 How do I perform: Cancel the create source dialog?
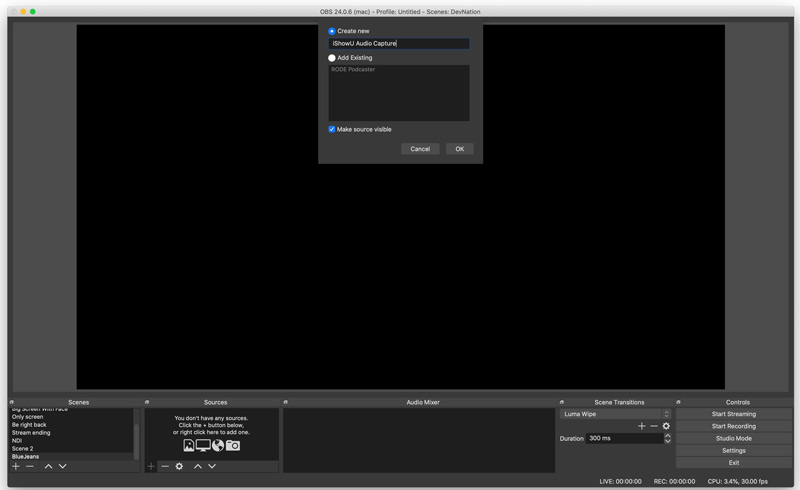coord(420,149)
